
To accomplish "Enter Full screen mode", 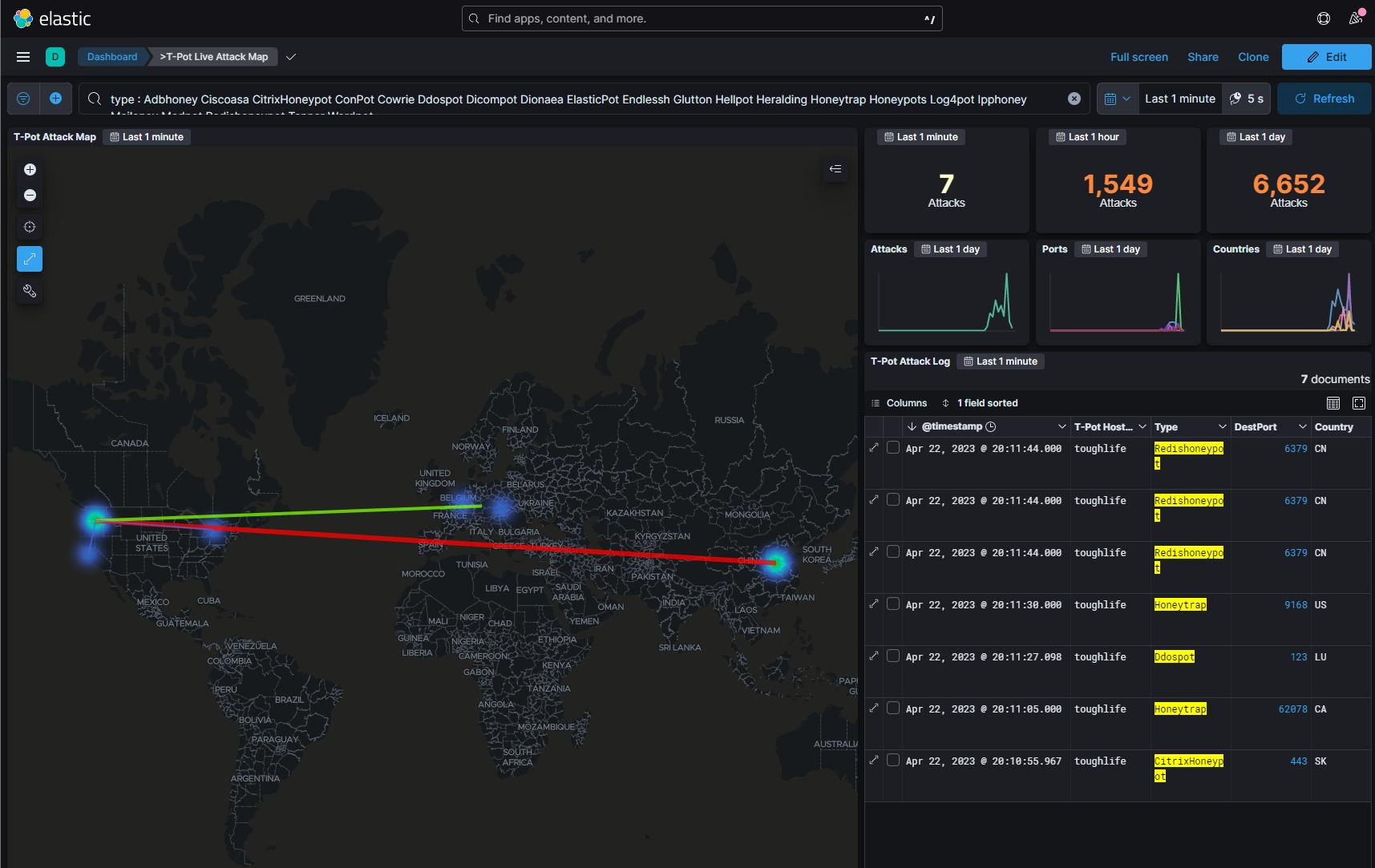I will (1139, 57).
